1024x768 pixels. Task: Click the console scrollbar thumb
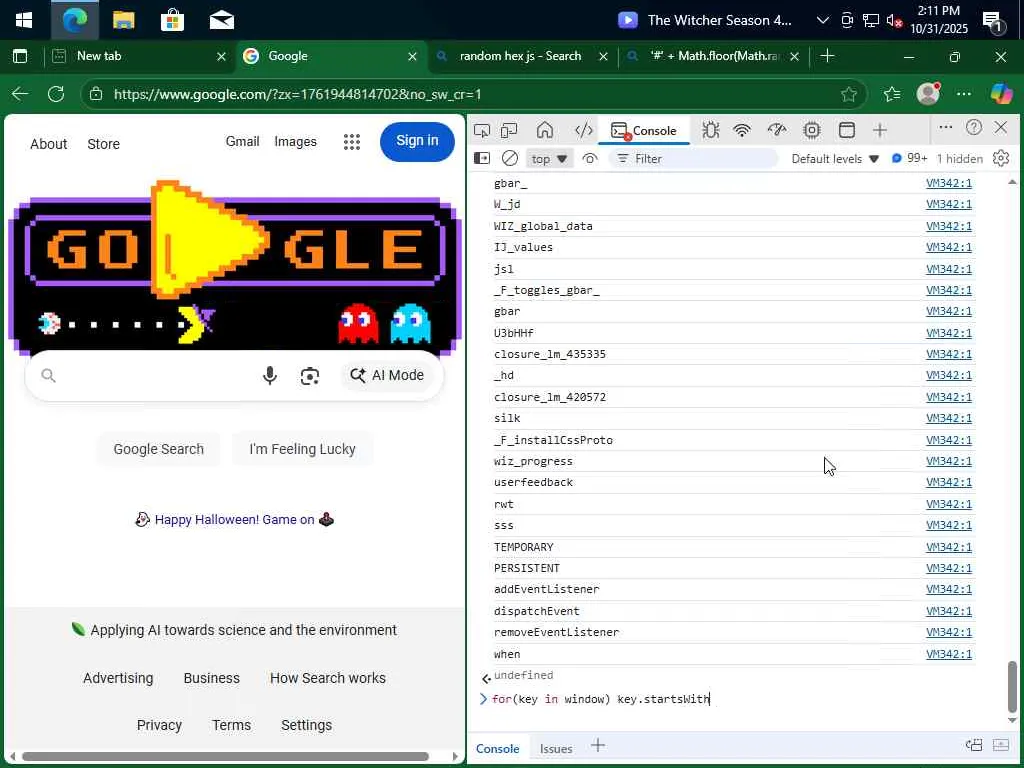click(1012, 687)
